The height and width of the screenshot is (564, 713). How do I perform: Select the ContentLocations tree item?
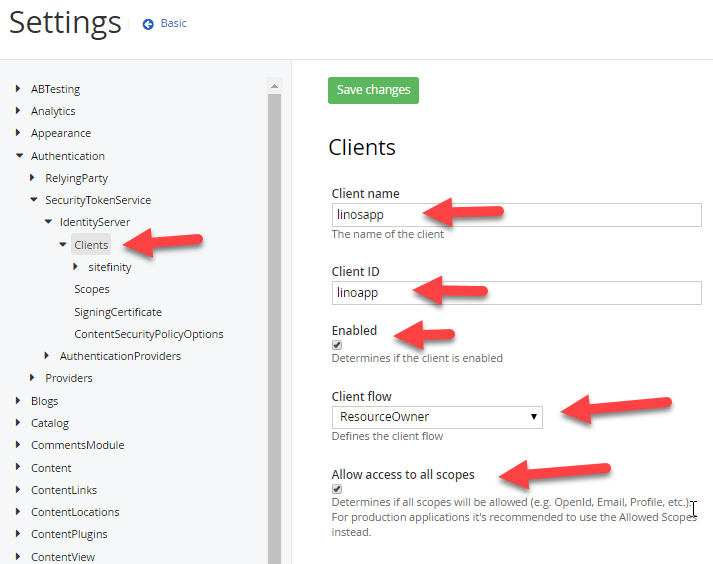tap(75, 512)
